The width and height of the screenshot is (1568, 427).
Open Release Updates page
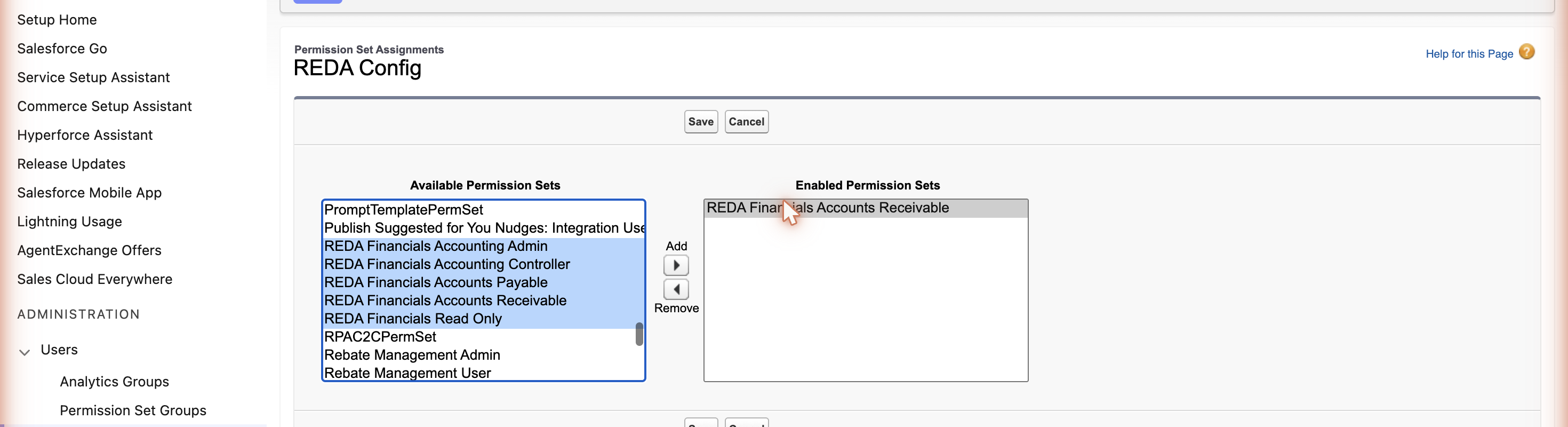coord(71,164)
